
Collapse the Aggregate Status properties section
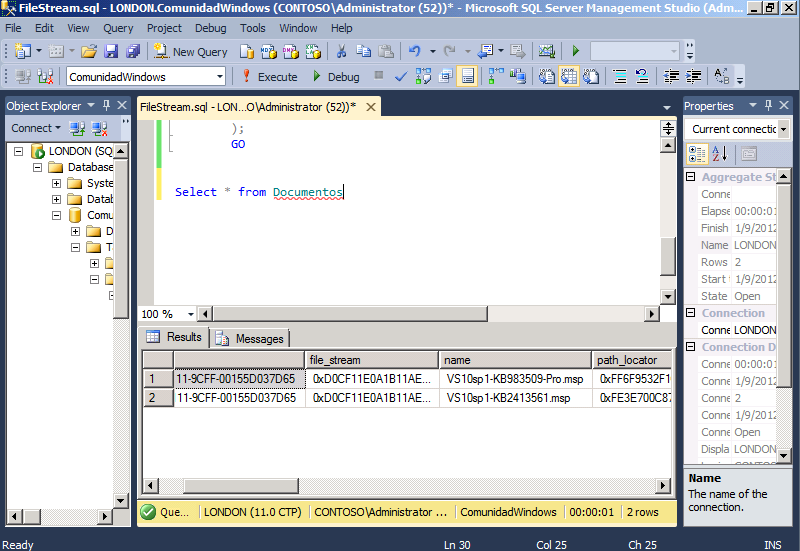click(690, 177)
